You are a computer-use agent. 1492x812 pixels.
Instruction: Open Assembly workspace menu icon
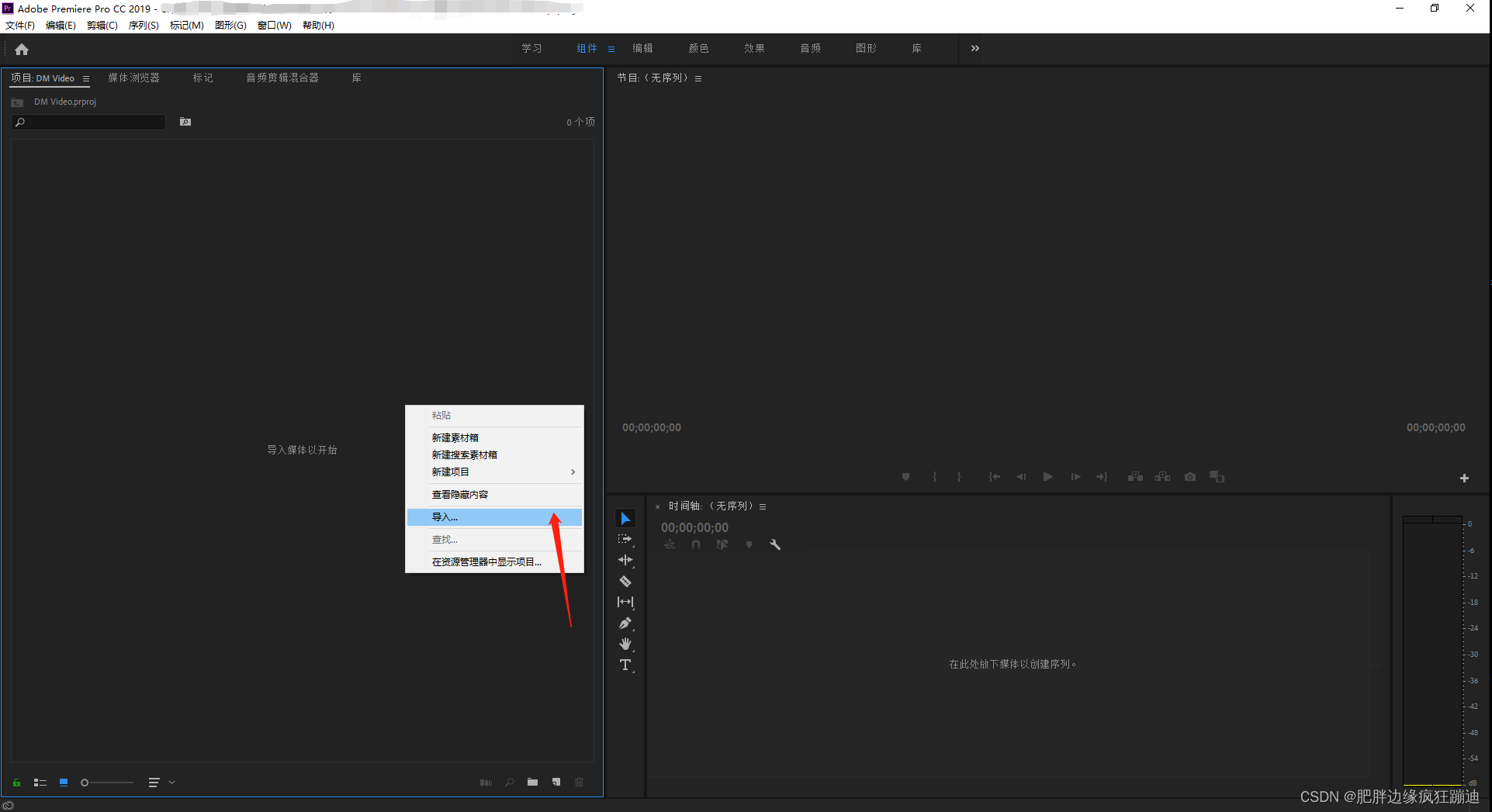pos(611,49)
